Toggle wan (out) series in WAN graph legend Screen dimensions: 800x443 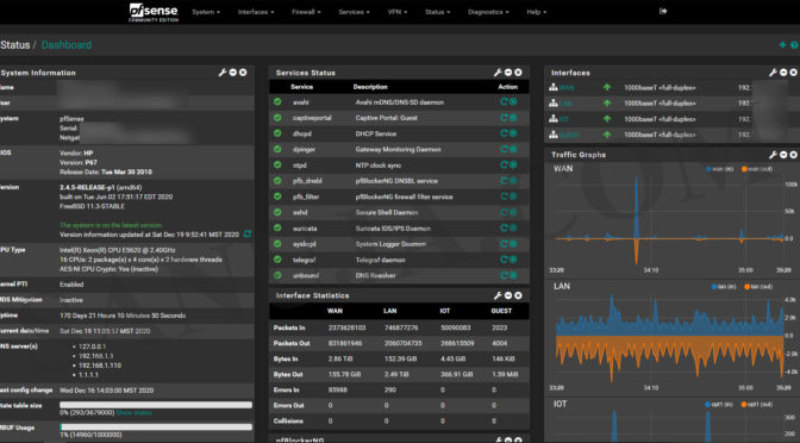coord(757,169)
